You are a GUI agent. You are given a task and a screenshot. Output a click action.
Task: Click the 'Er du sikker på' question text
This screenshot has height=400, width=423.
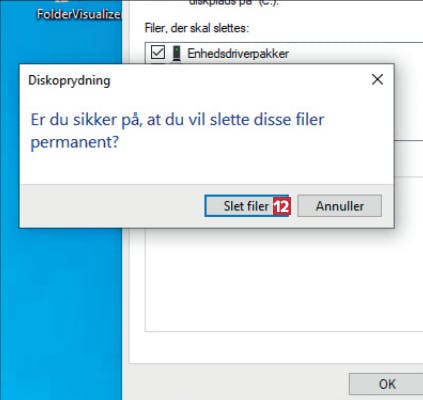tap(86, 120)
